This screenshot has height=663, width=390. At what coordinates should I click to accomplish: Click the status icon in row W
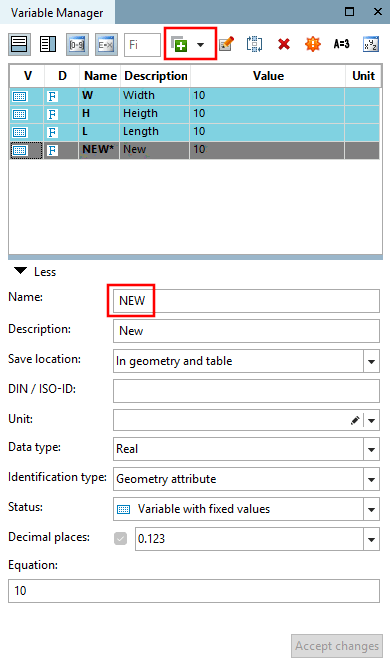pos(19,96)
